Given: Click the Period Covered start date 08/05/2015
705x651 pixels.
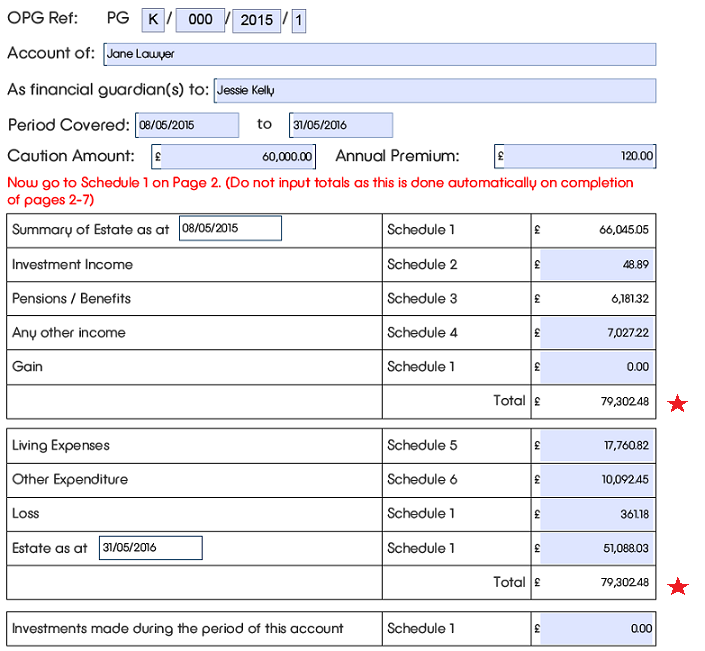Looking at the screenshot, I should click(x=186, y=125).
